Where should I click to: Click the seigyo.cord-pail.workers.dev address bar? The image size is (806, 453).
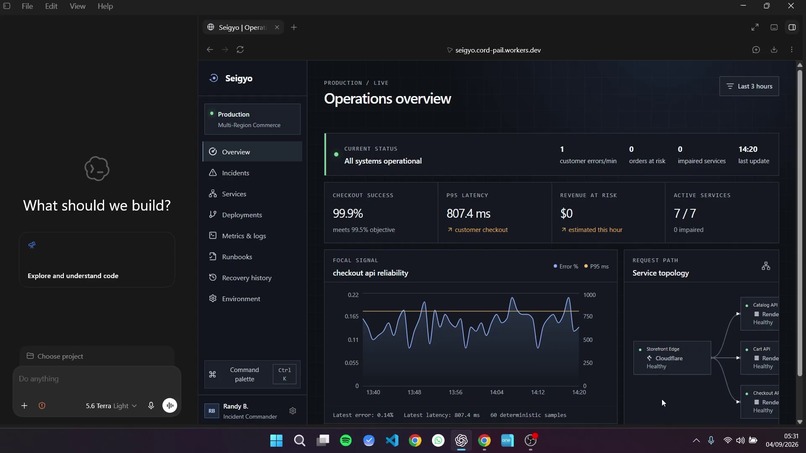[x=493, y=50]
